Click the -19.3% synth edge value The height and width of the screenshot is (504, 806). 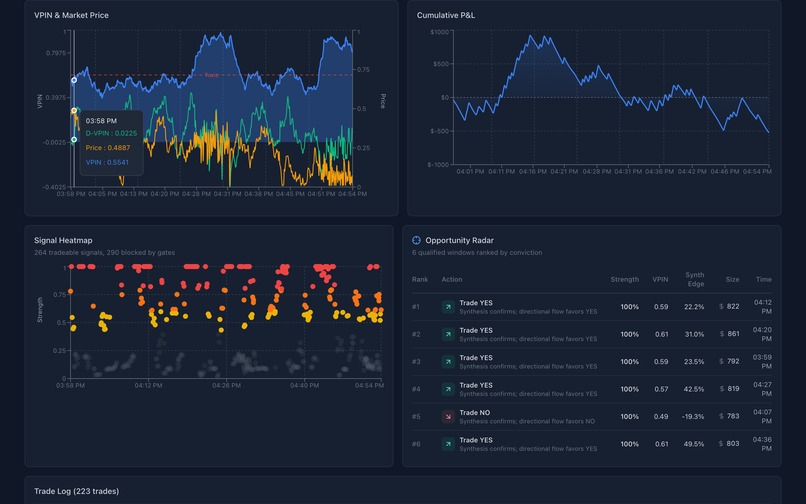pyautogui.click(x=692, y=417)
